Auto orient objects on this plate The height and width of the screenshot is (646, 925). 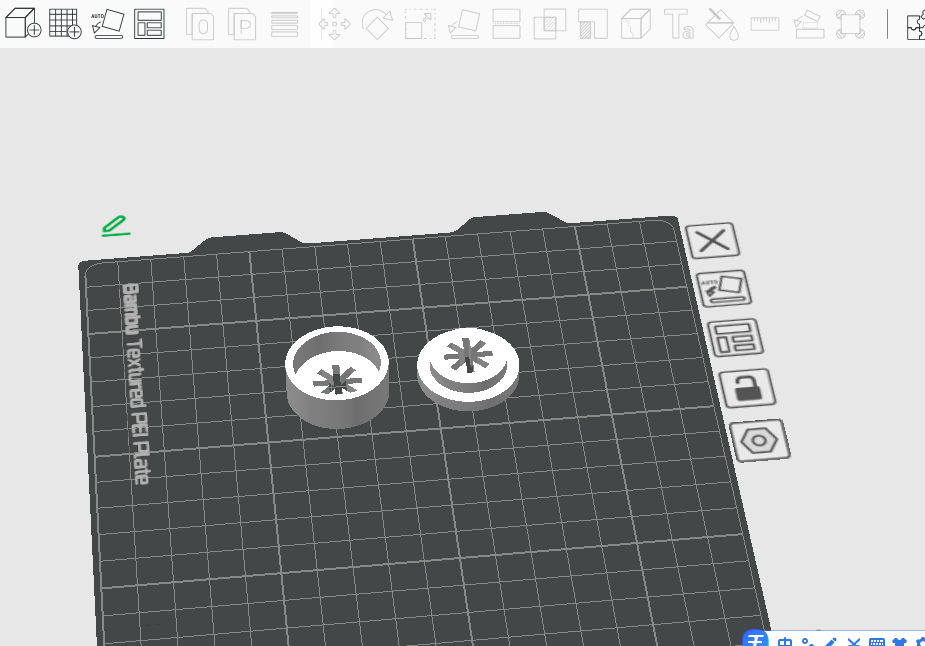coord(724,288)
